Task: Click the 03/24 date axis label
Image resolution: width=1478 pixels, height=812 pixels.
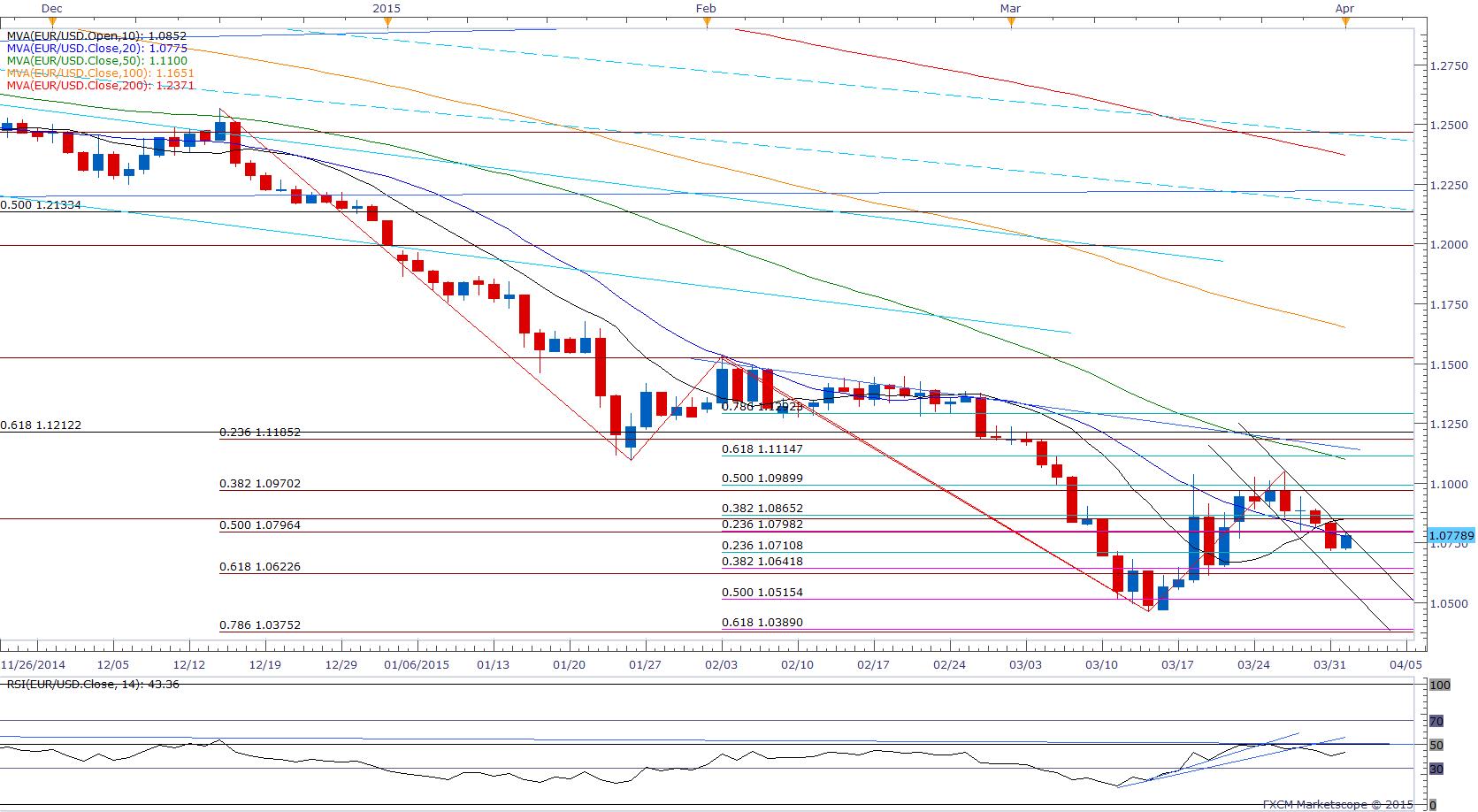Action: point(1253,663)
